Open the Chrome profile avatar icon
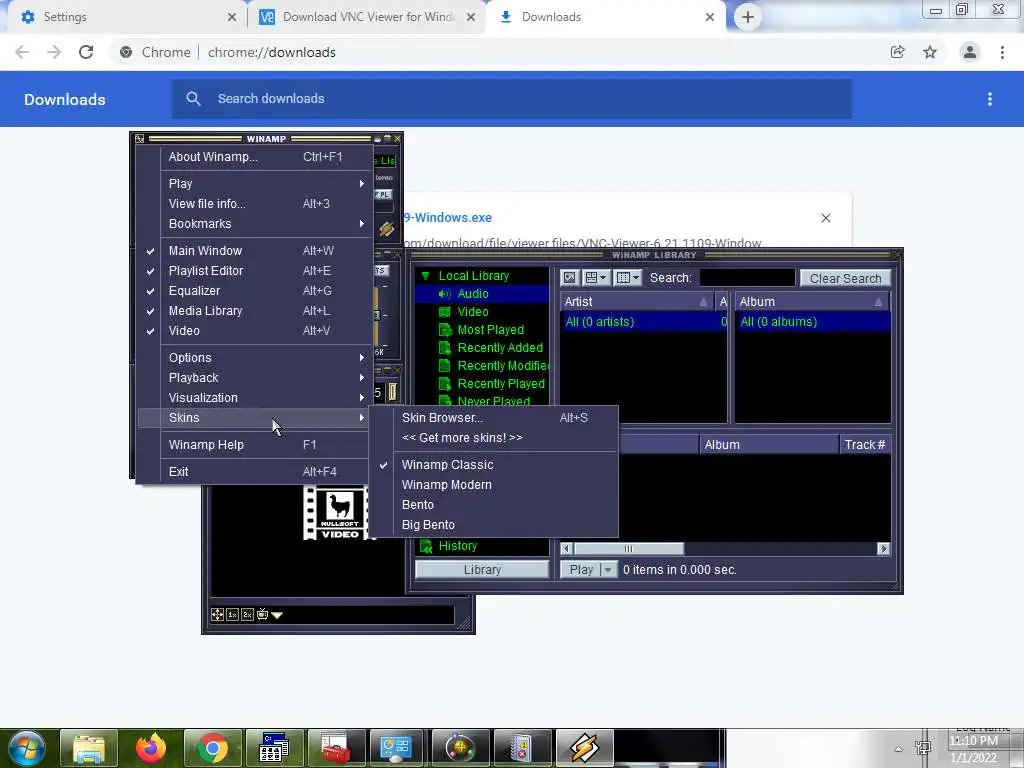 pyautogui.click(x=970, y=52)
